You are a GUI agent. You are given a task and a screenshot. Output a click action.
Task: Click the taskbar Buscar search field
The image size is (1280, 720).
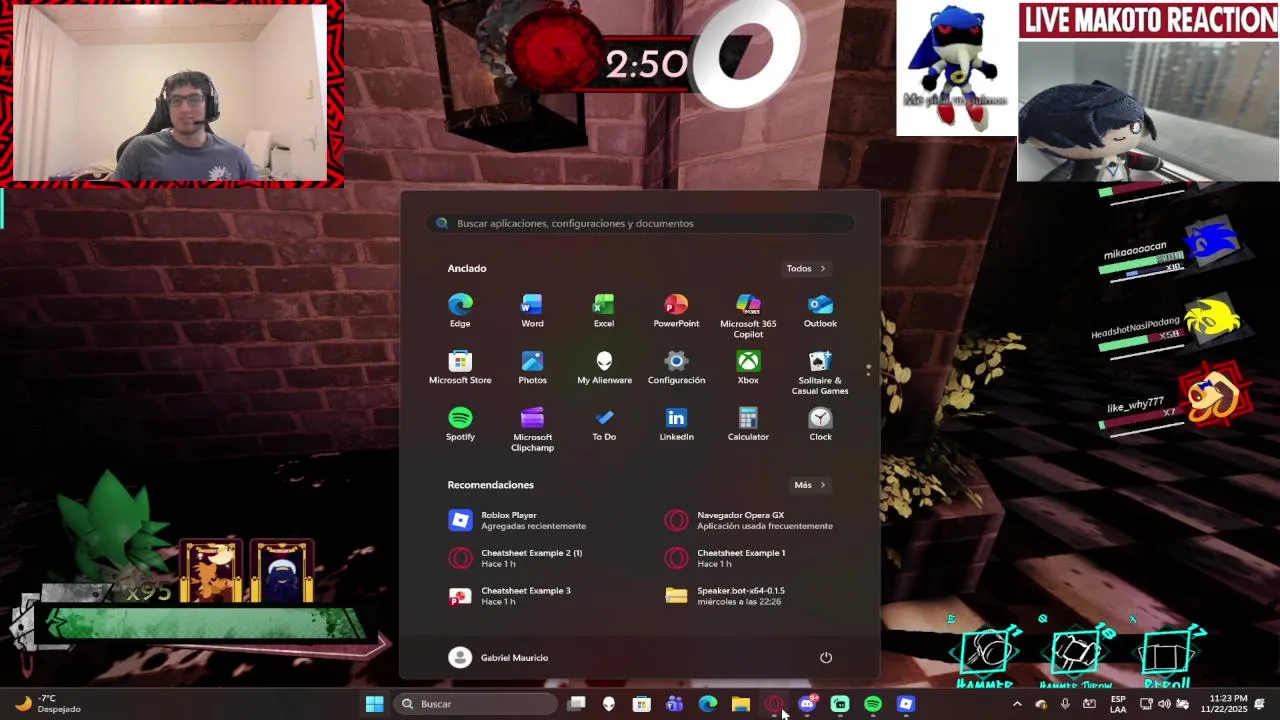tap(476, 704)
